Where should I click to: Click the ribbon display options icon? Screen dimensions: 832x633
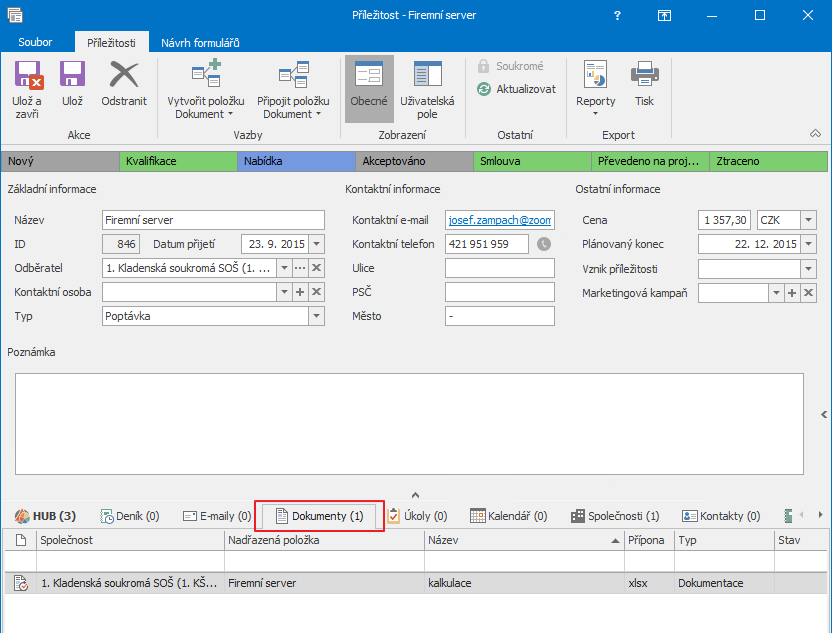[664, 15]
